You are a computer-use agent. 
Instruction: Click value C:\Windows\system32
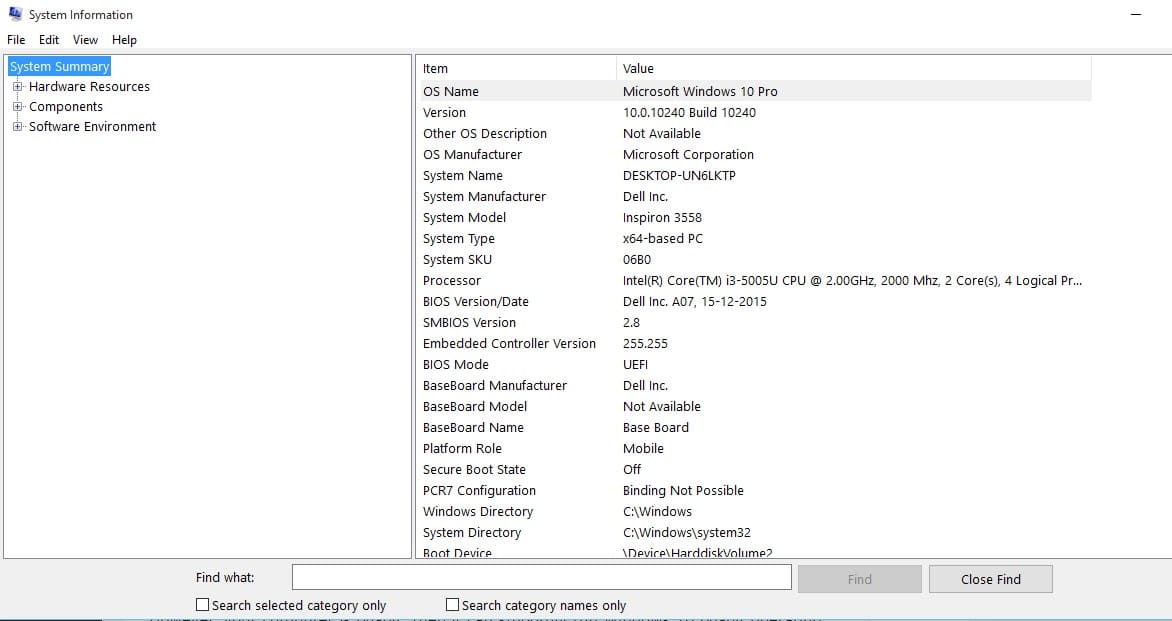[686, 533]
